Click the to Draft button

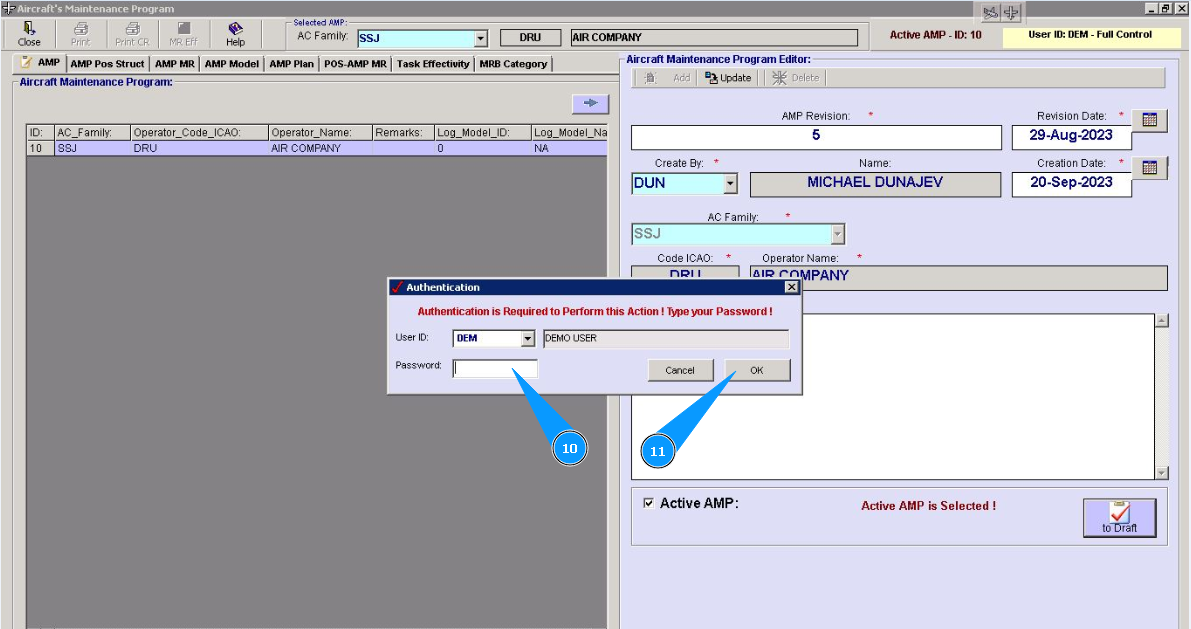[x=1120, y=518]
